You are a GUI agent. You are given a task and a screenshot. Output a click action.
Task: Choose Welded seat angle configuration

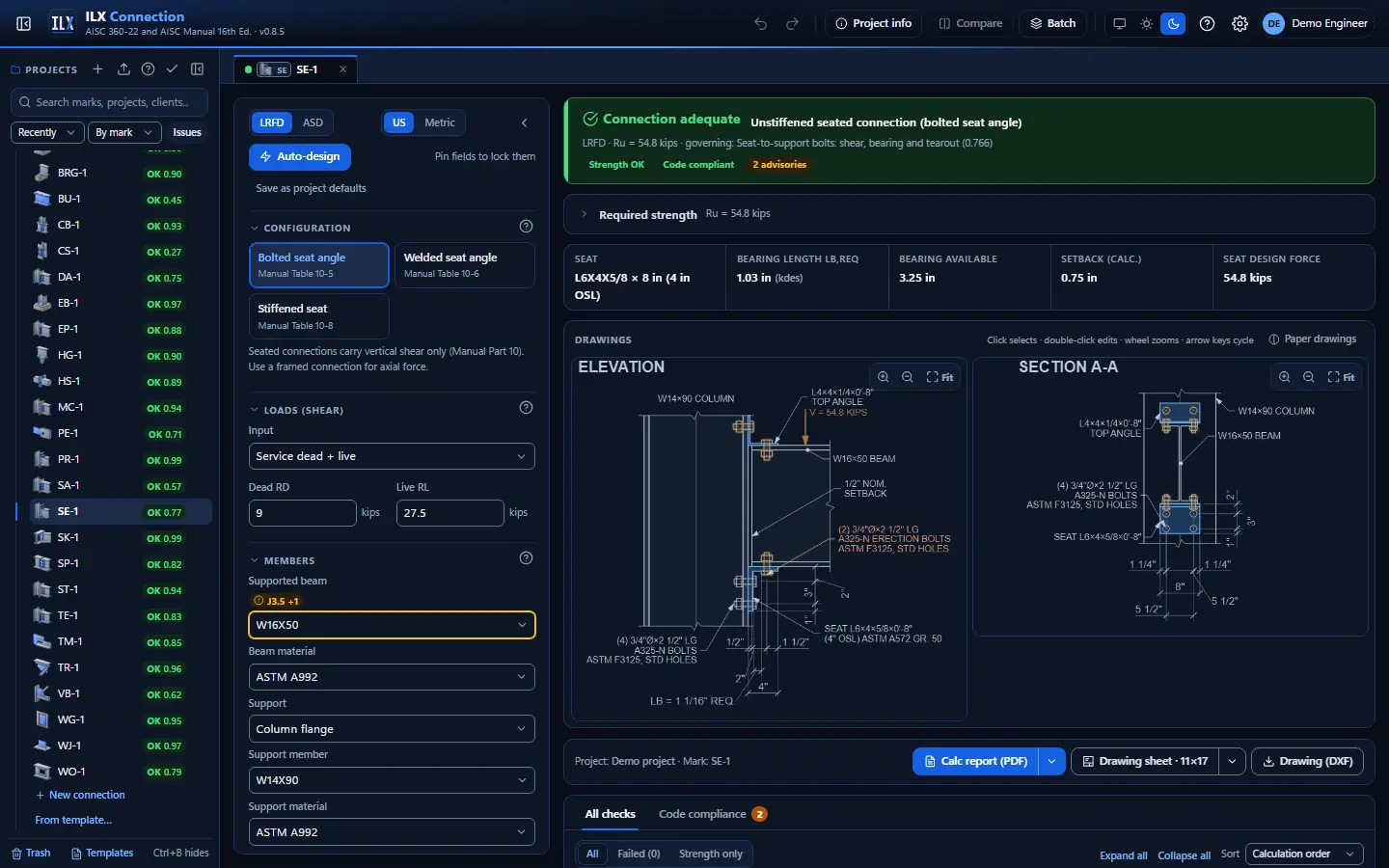tap(464, 265)
